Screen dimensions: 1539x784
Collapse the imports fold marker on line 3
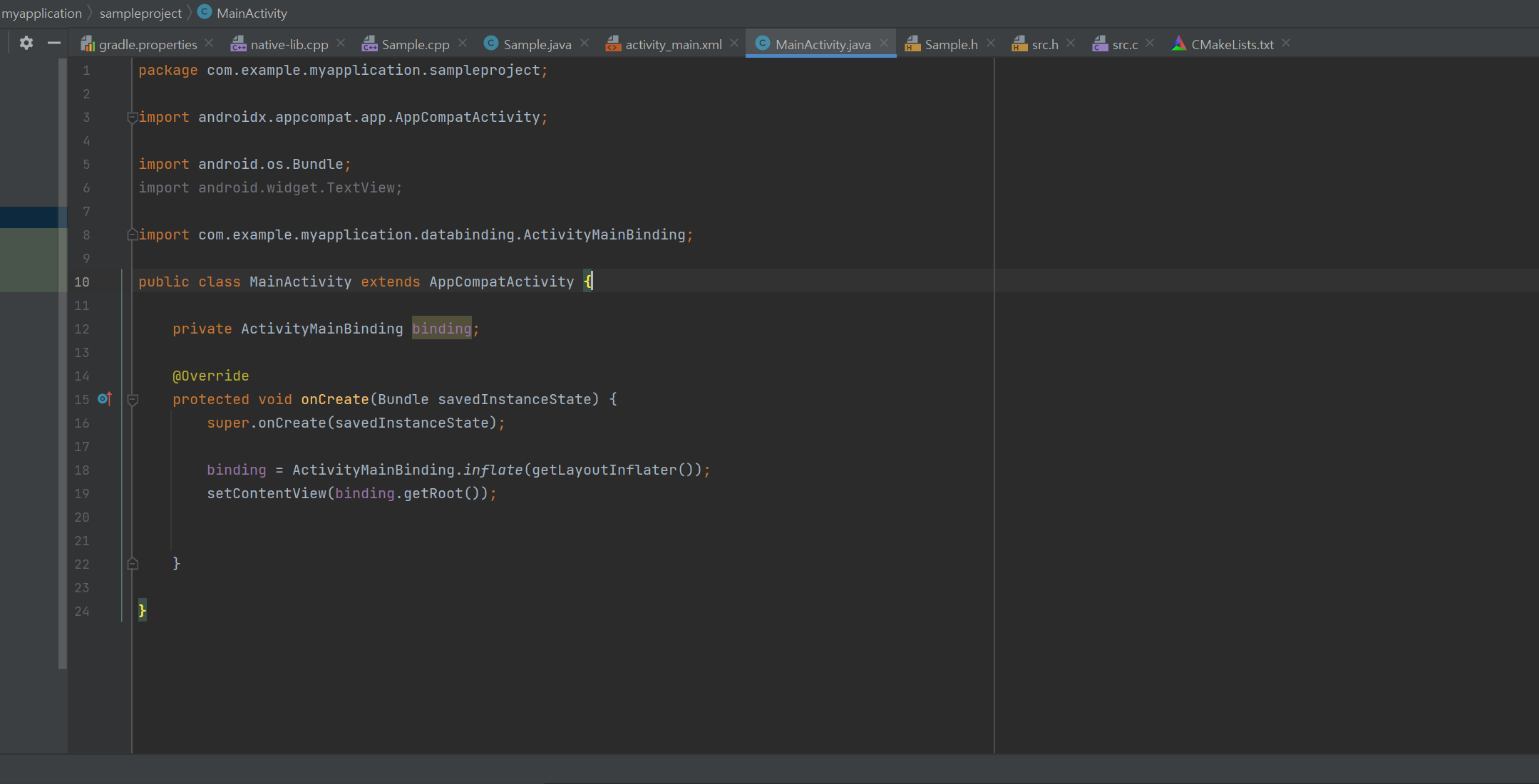pos(132,118)
